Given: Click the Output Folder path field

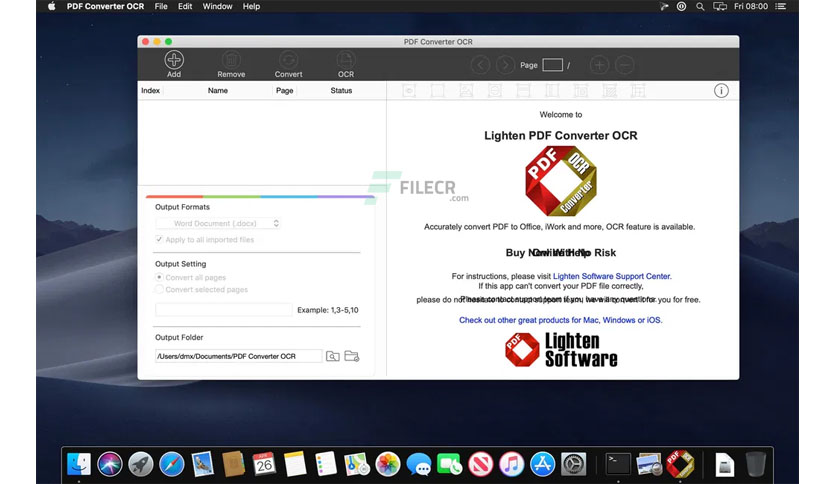Looking at the screenshot, I should pos(238,356).
